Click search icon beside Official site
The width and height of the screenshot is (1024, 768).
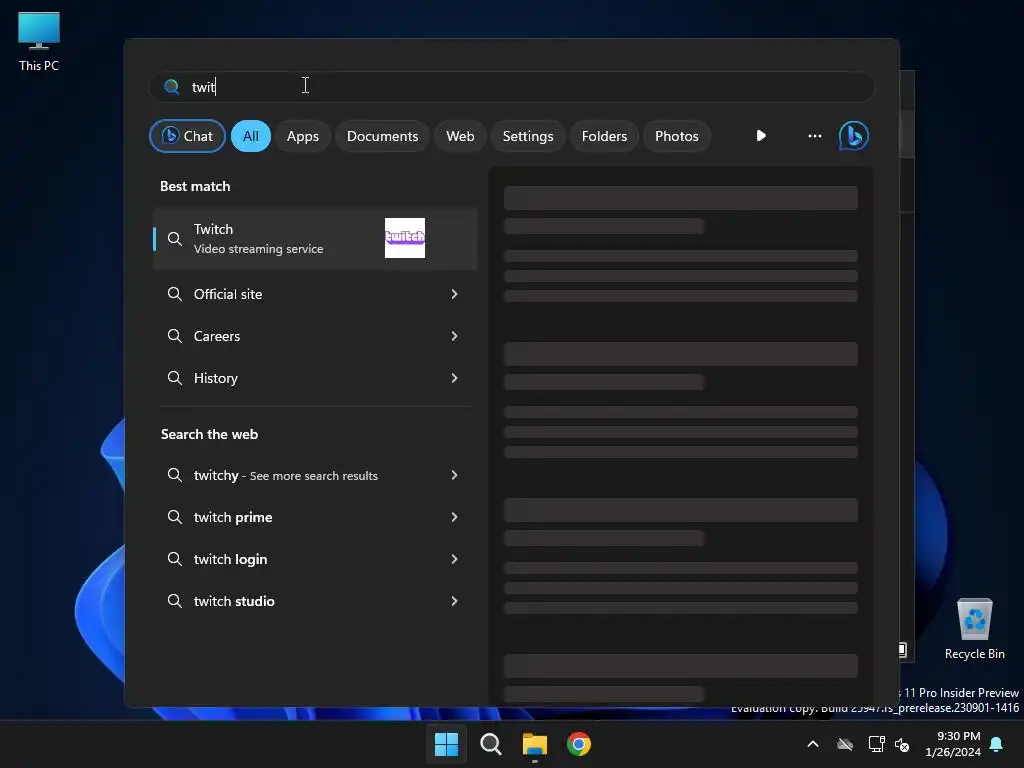pyautogui.click(x=174, y=294)
